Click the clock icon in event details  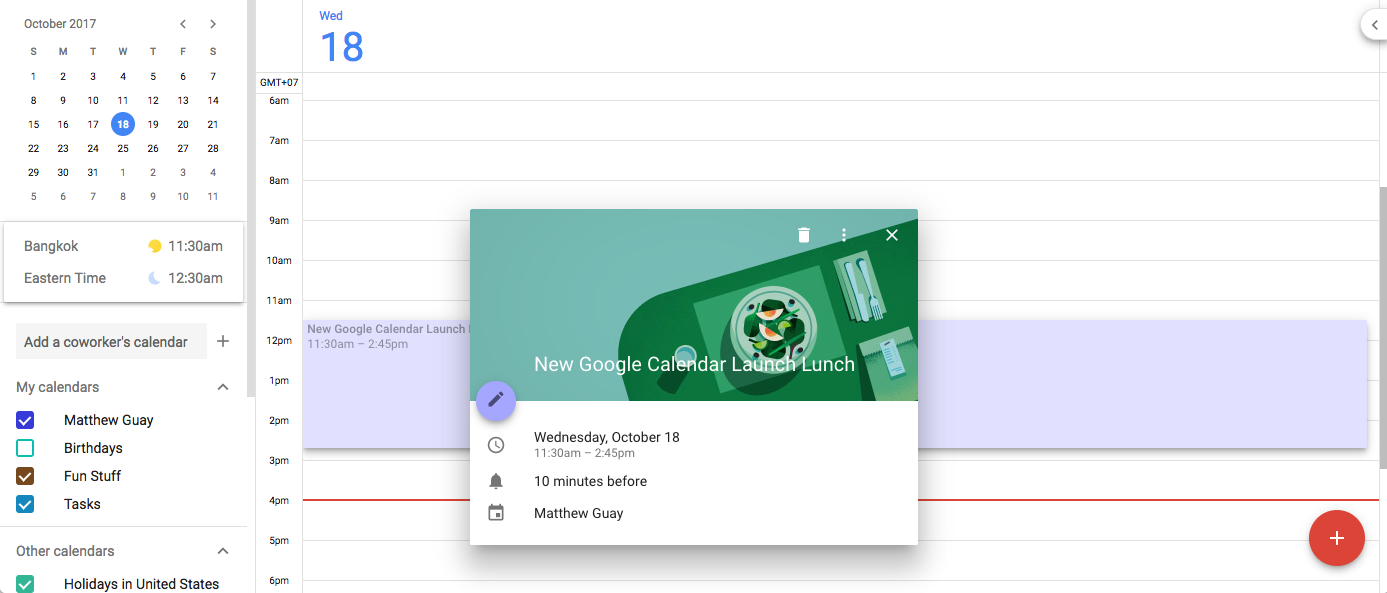[496, 445]
